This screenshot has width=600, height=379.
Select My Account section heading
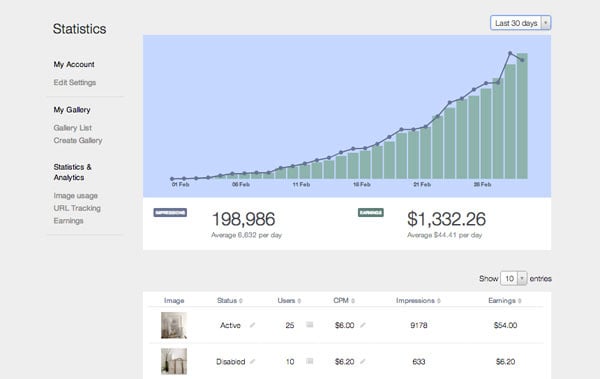[x=74, y=64]
